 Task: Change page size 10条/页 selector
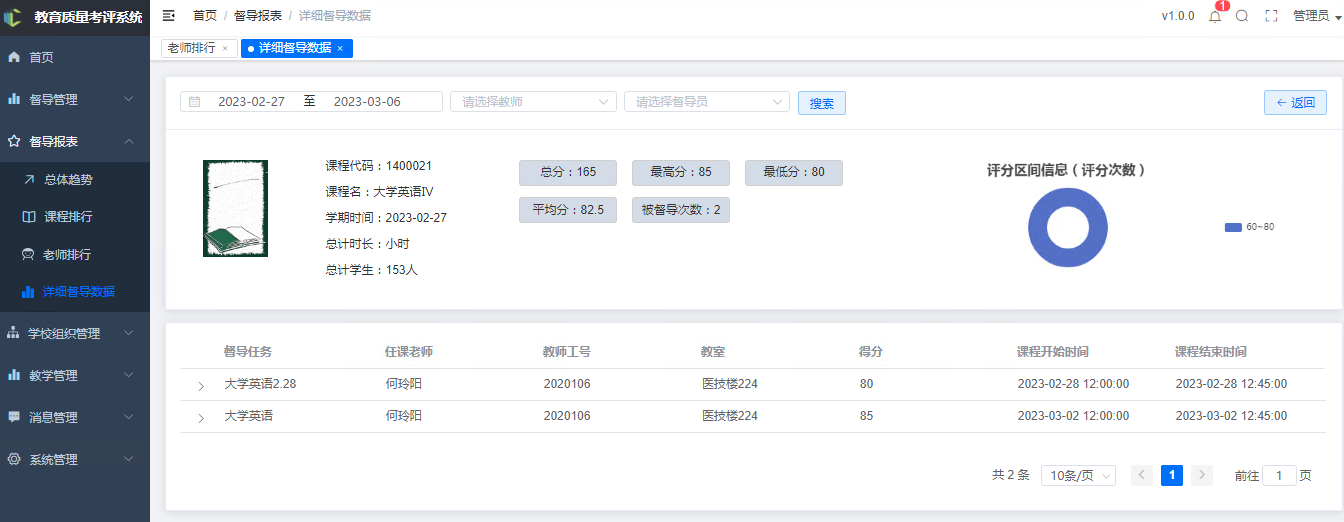coord(1078,476)
